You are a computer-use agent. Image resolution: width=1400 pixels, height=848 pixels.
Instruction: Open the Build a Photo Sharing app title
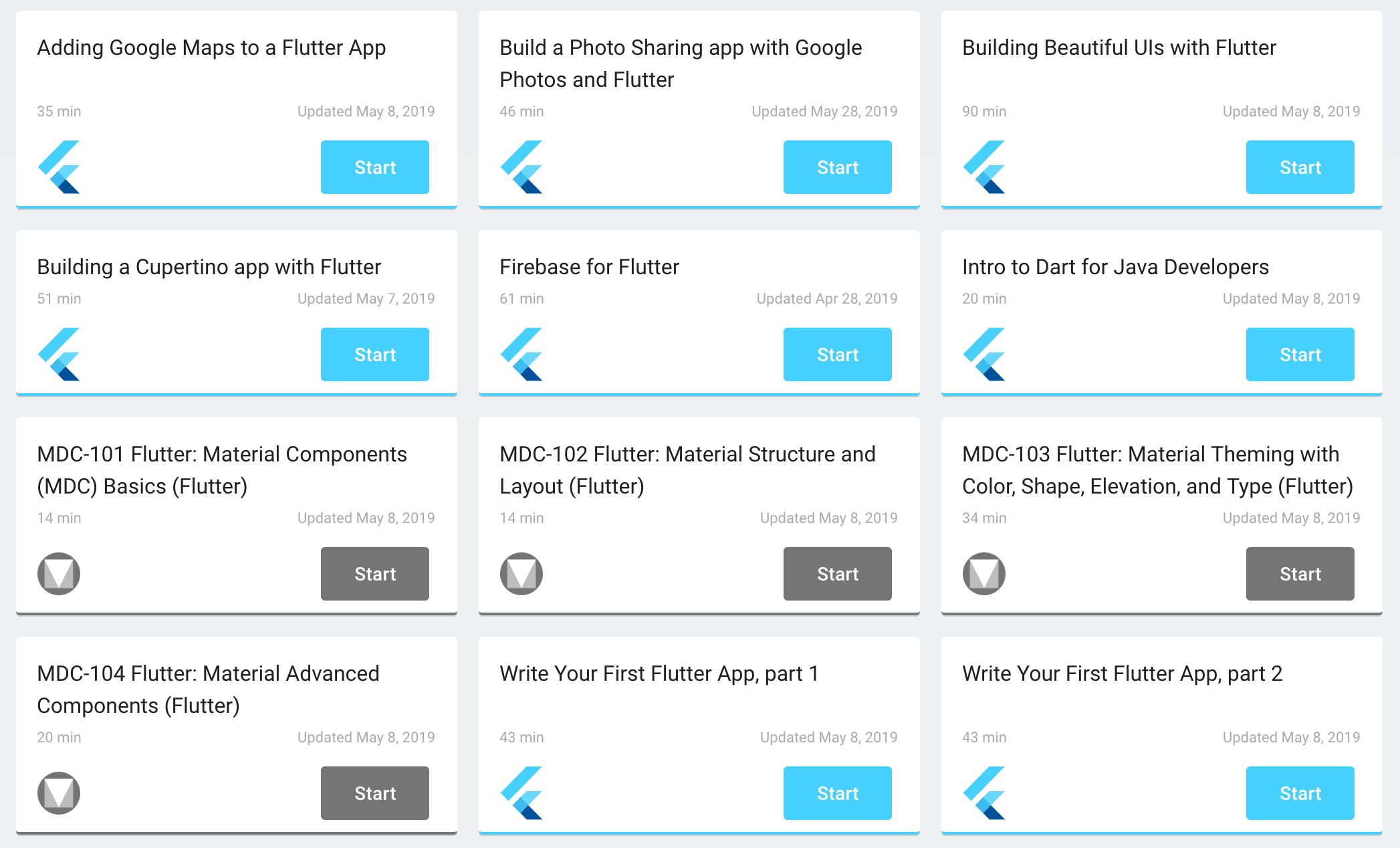tap(681, 64)
